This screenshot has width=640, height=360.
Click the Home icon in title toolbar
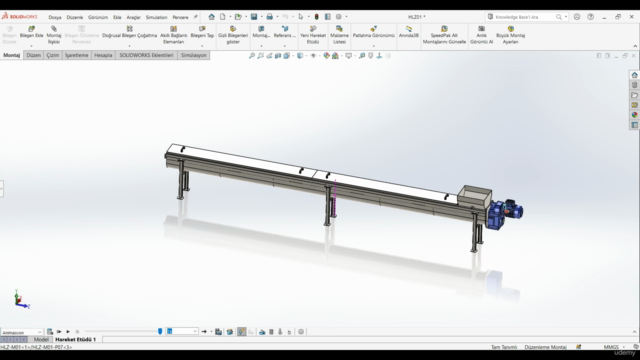[211, 17]
